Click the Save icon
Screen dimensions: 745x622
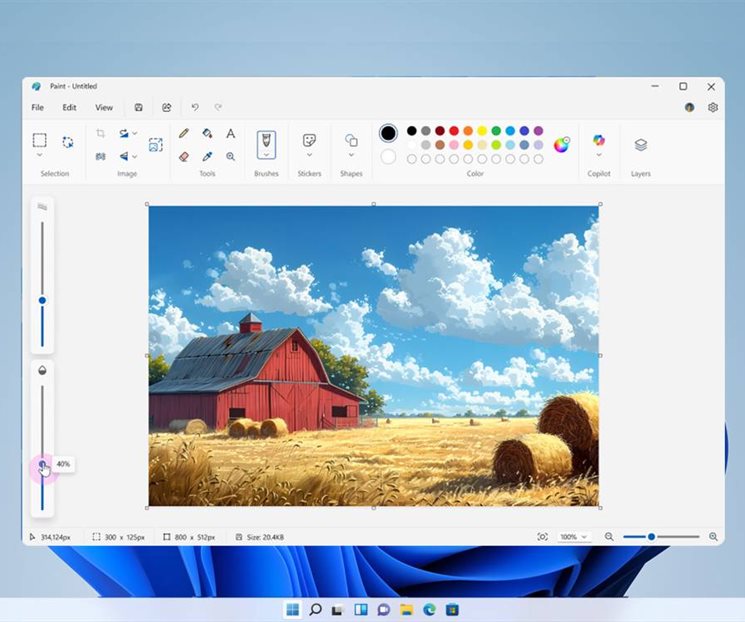[x=138, y=107]
